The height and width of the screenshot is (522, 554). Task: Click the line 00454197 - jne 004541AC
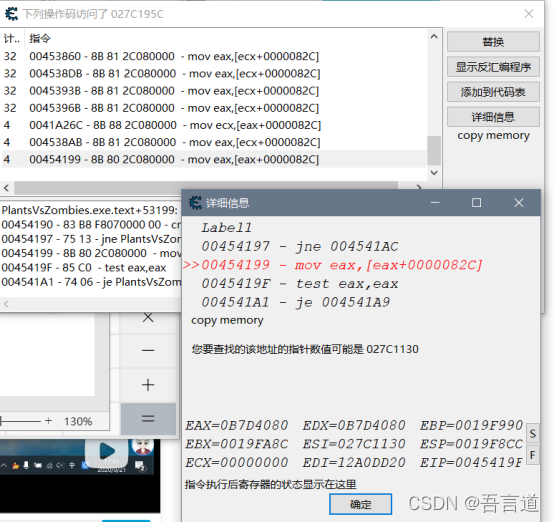pos(300,246)
